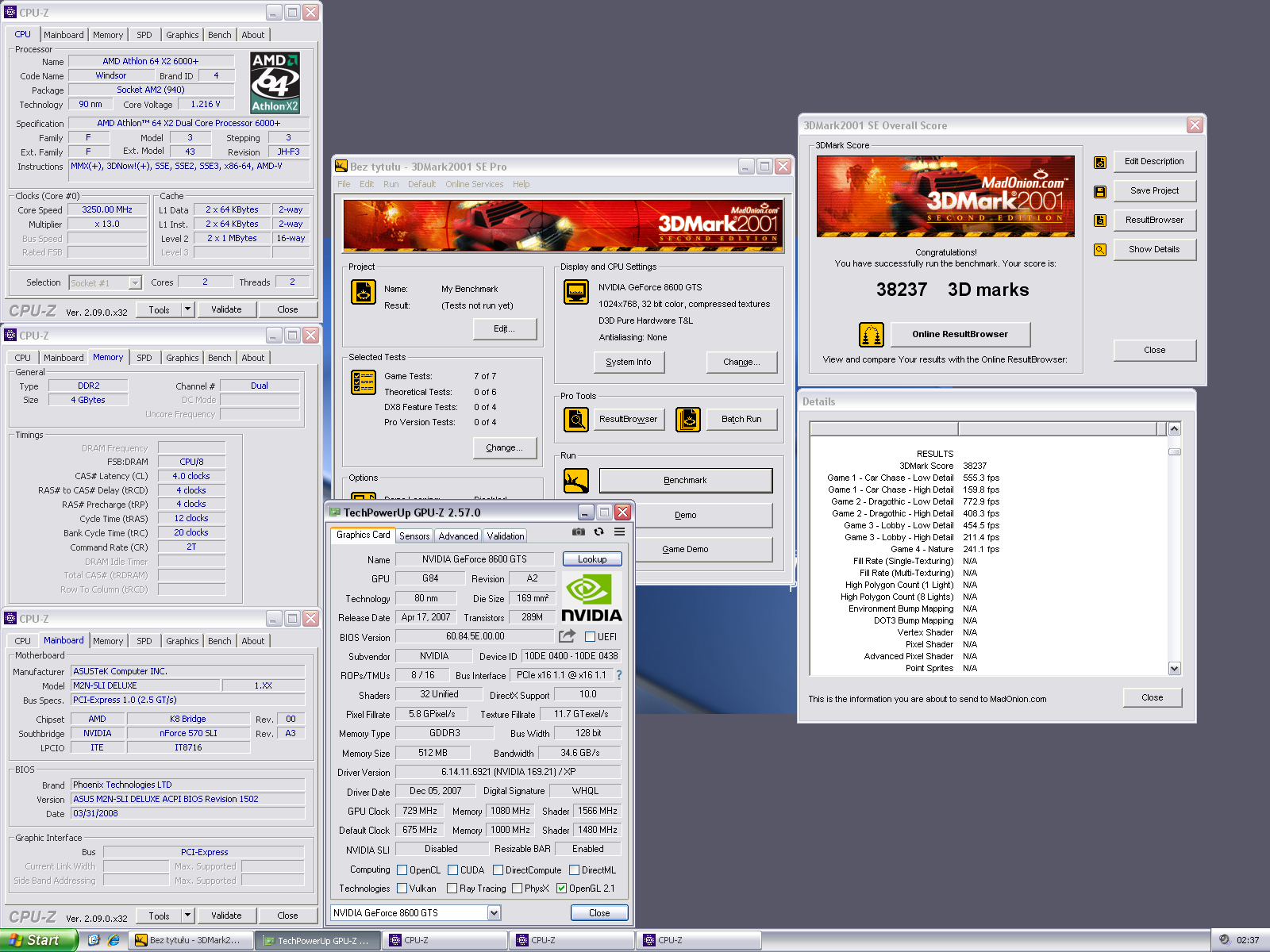Click the Details list scroll up arrow
Screen dimensions: 1270x952
(1175, 429)
